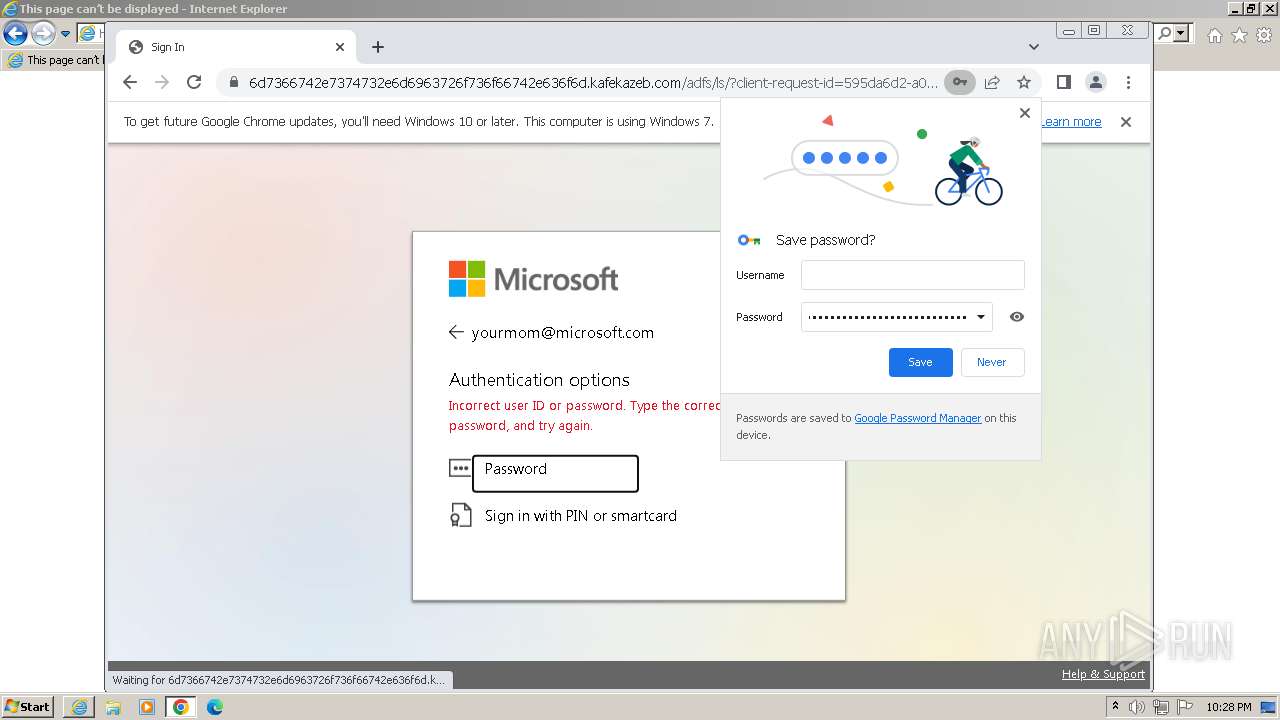1280x720 pixels.
Task: Click Internet Explorer search magnifier
Action: (1165, 33)
